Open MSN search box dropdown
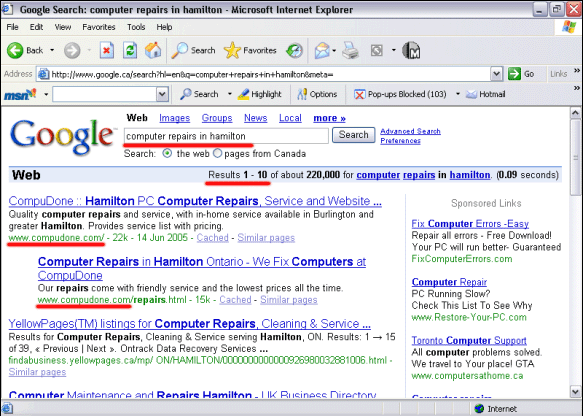 (162, 94)
